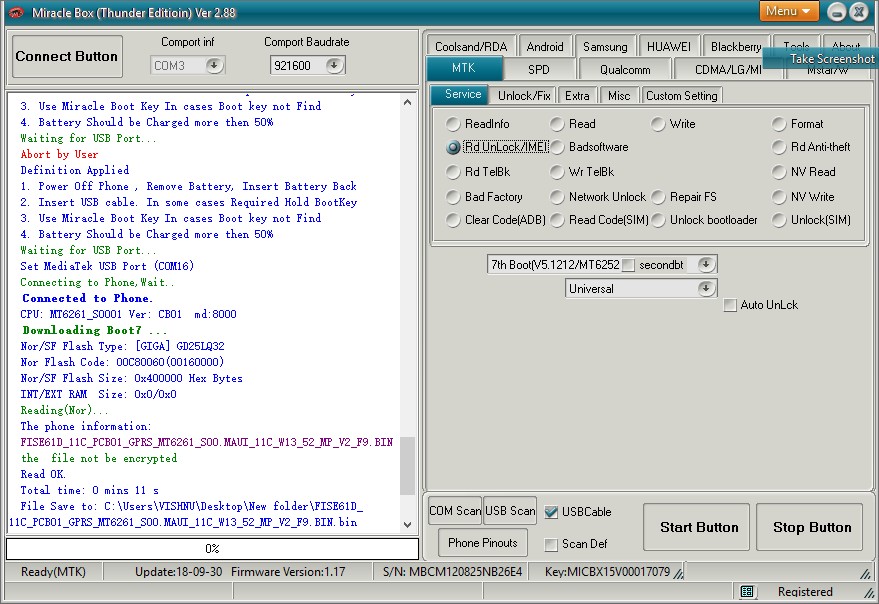
Task: Click 'Connected to Phone.' log line
Action: click(x=87, y=298)
